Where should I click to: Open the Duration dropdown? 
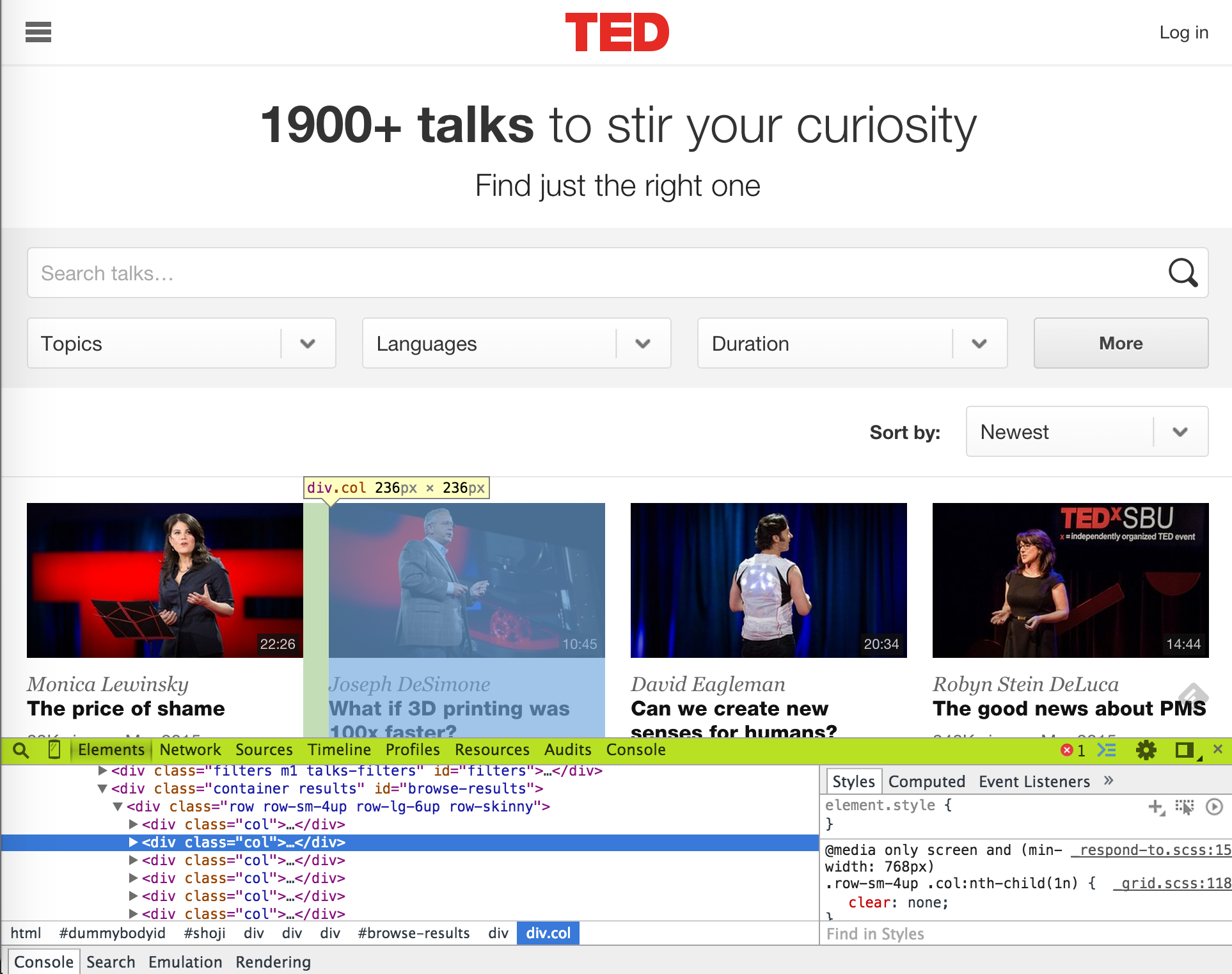click(853, 343)
